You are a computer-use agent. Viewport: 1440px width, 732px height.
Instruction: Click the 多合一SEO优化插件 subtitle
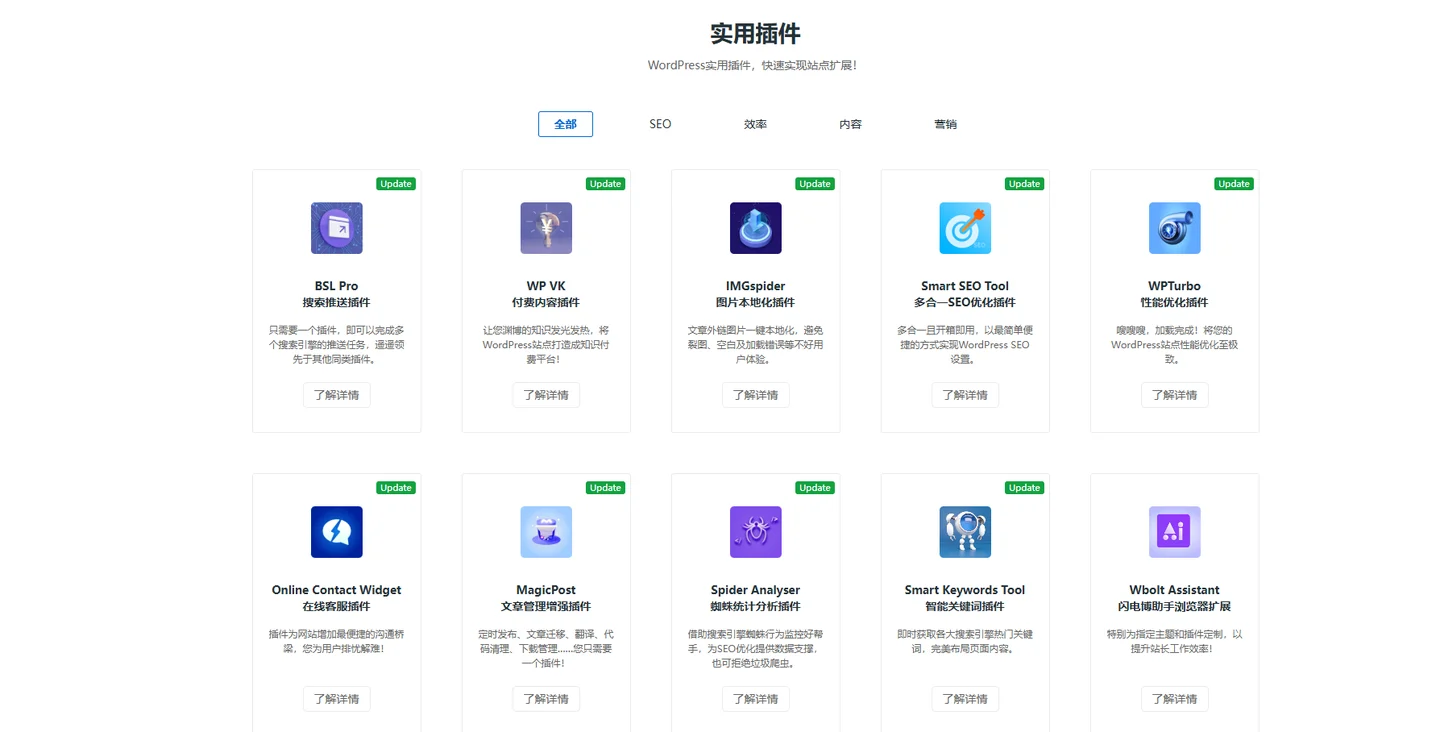pyautogui.click(x=965, y=303)
